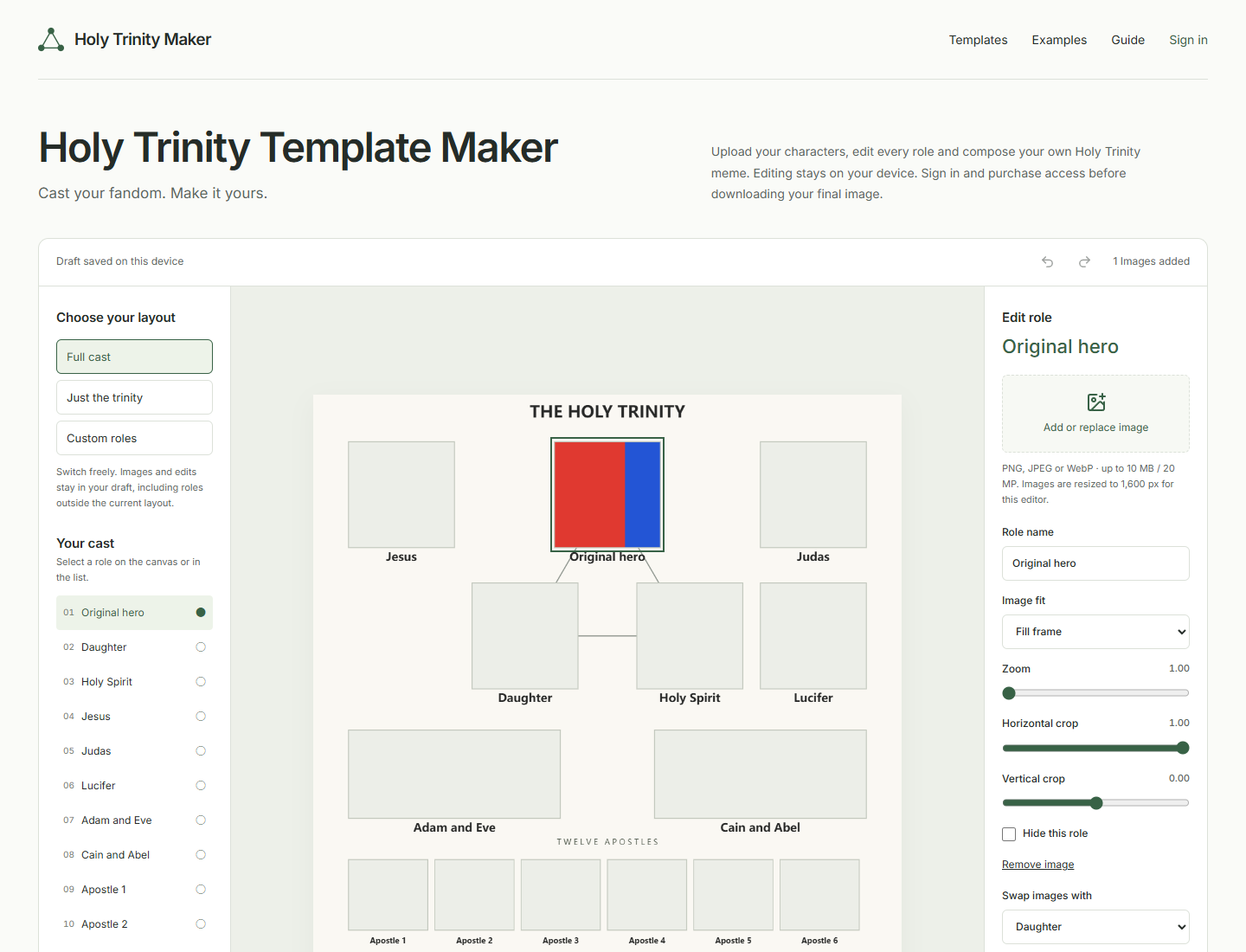Select the Daughter radio in cast list
1246x952 pixels.
[201, 647]
